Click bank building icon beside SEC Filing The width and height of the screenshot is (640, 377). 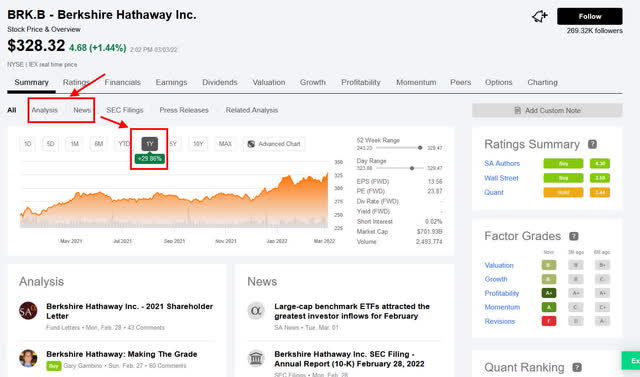point(256,358)
